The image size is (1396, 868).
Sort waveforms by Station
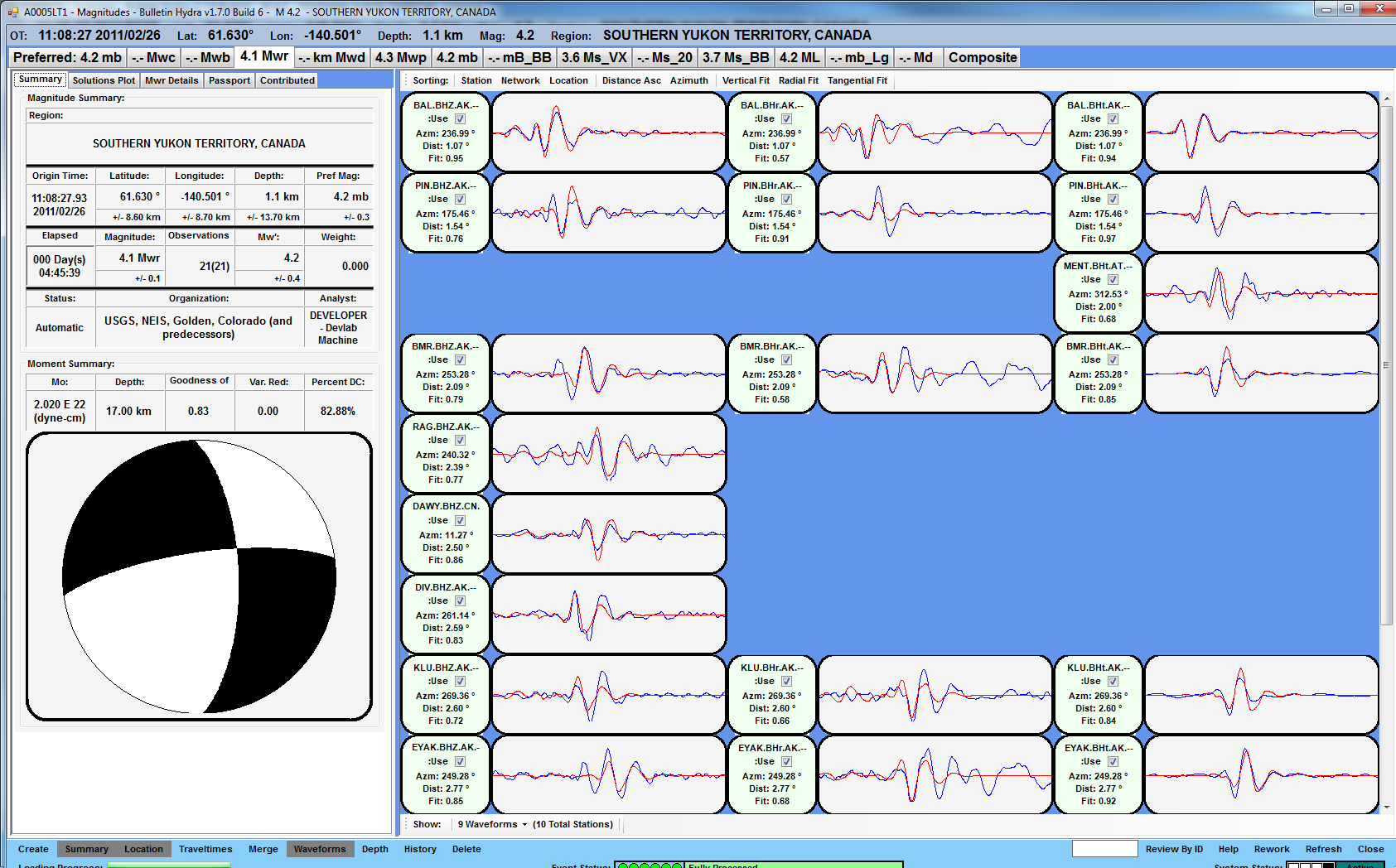click(x=476, y=80)
